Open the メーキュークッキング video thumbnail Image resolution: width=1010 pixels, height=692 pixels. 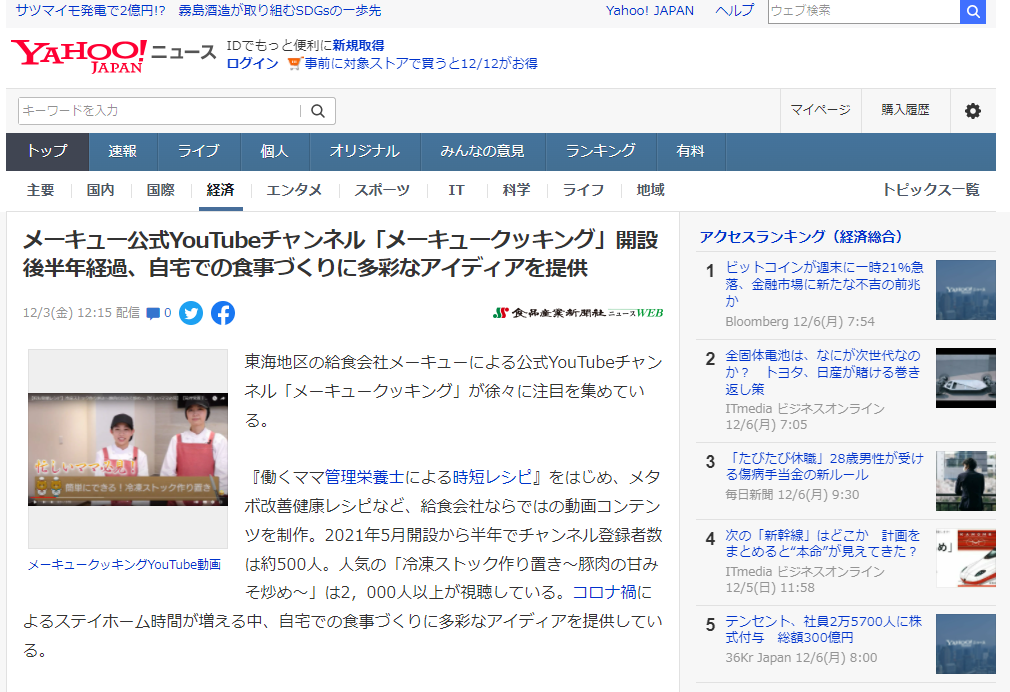coord(128,449)
